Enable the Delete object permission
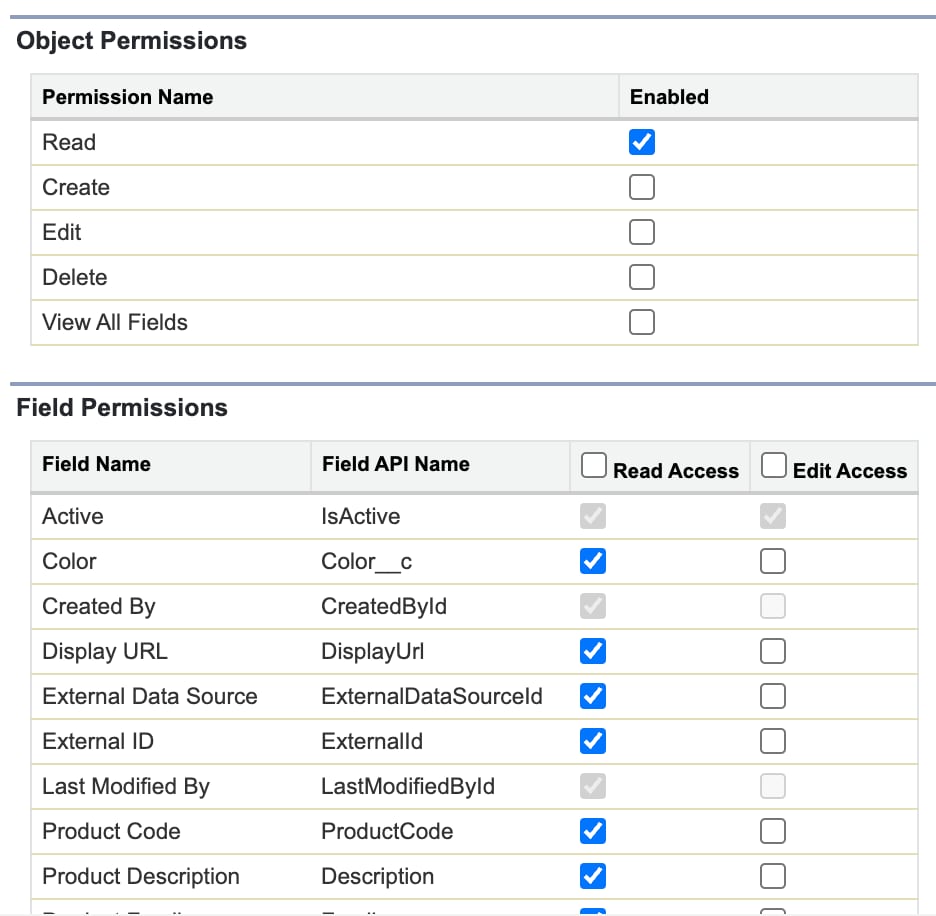The width and height of the screenshot is (936, 916). [x=642, y=277]
